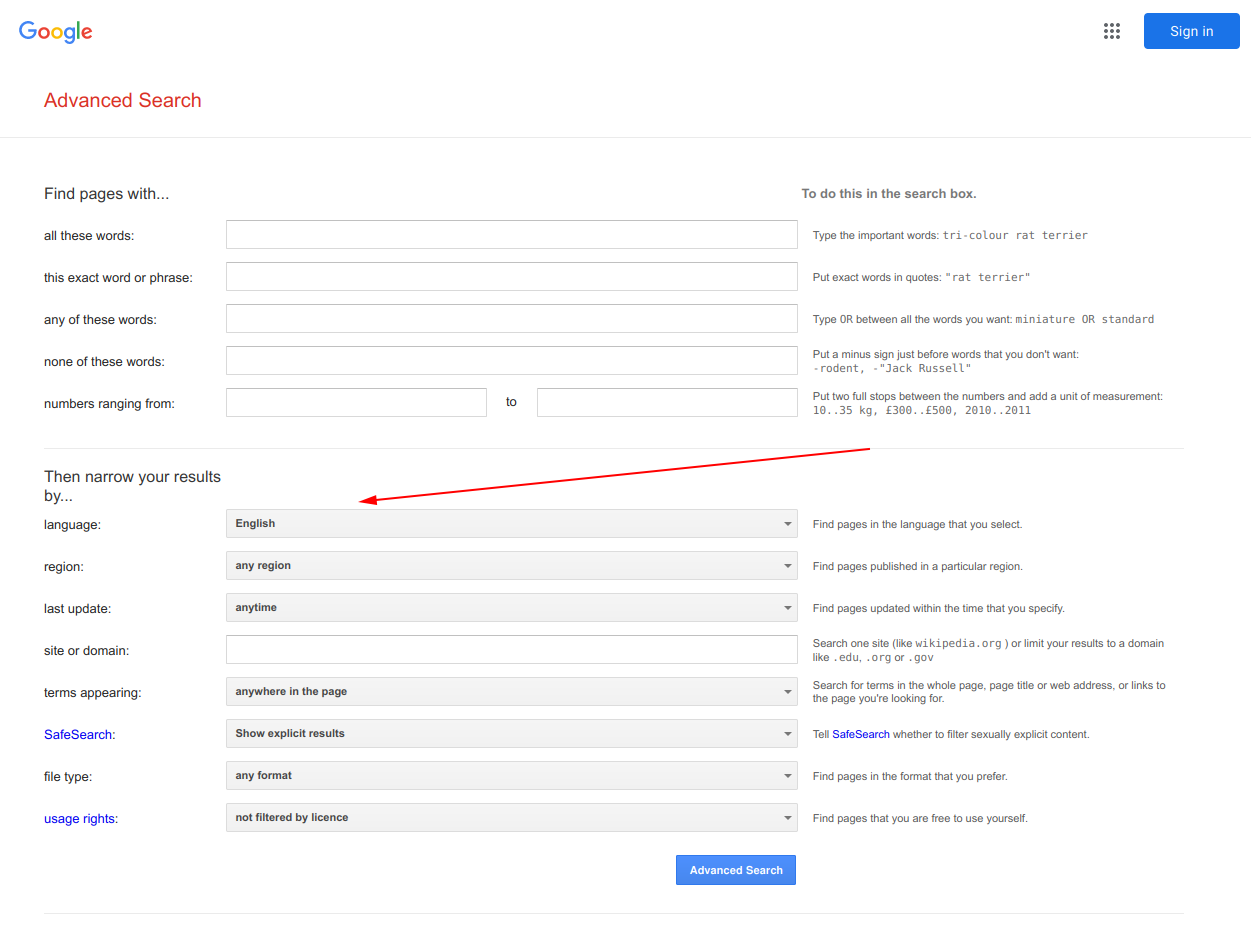The image size is (1251, 925).
Task: Click the 'Then narrow your results by...' heading
Action: pos(132,486)
